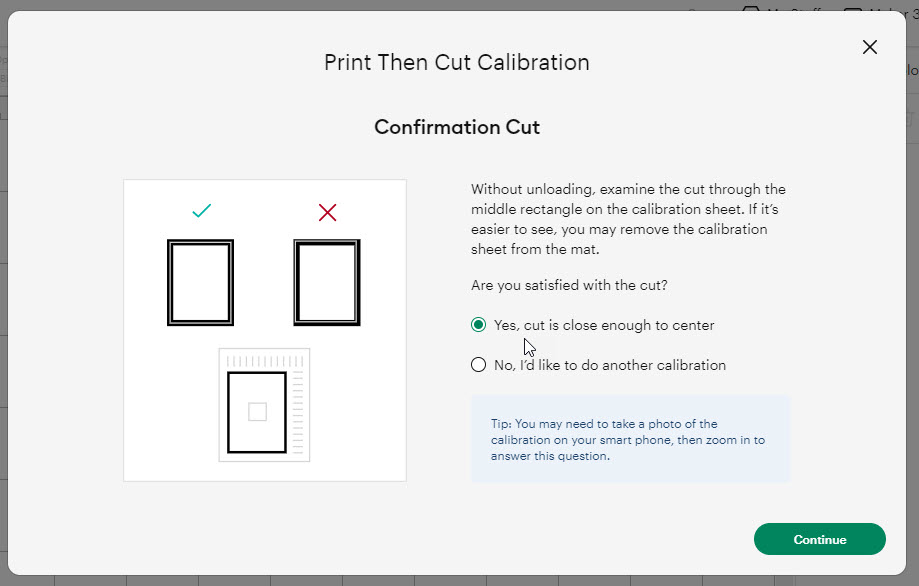Screen dimensions: 919x586
Task: Click the bad cut example frame under the red X
Action: coord(327,282)
